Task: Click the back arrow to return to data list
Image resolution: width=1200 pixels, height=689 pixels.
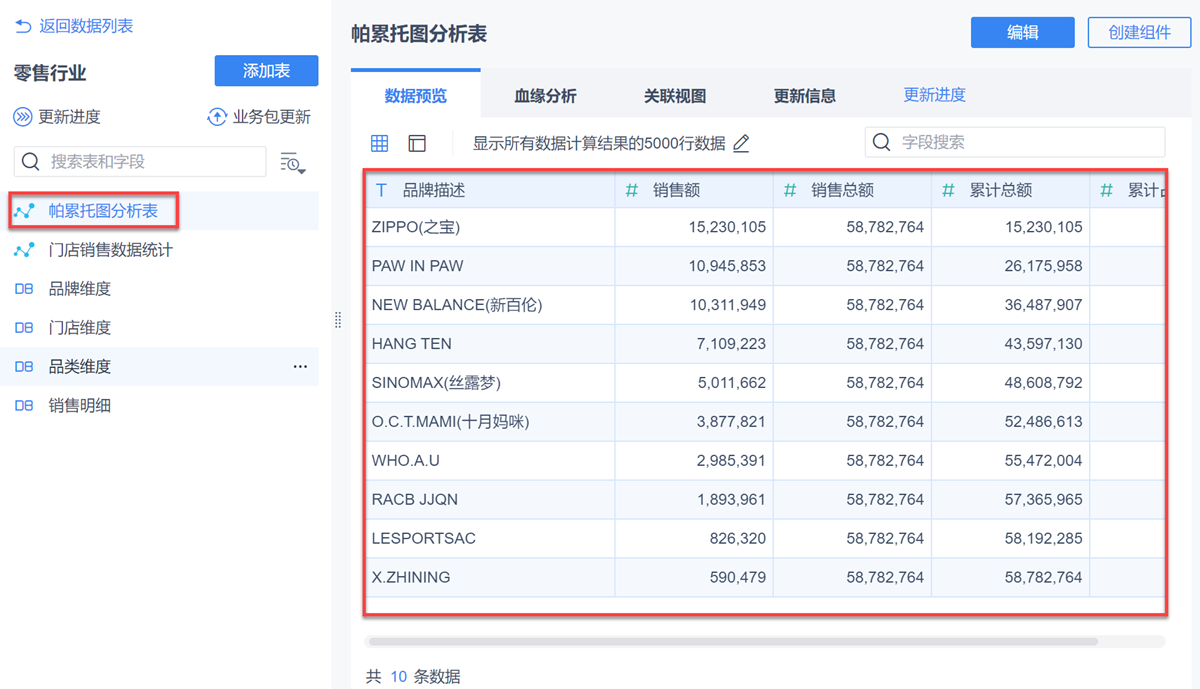Action: tap(22, 27)
